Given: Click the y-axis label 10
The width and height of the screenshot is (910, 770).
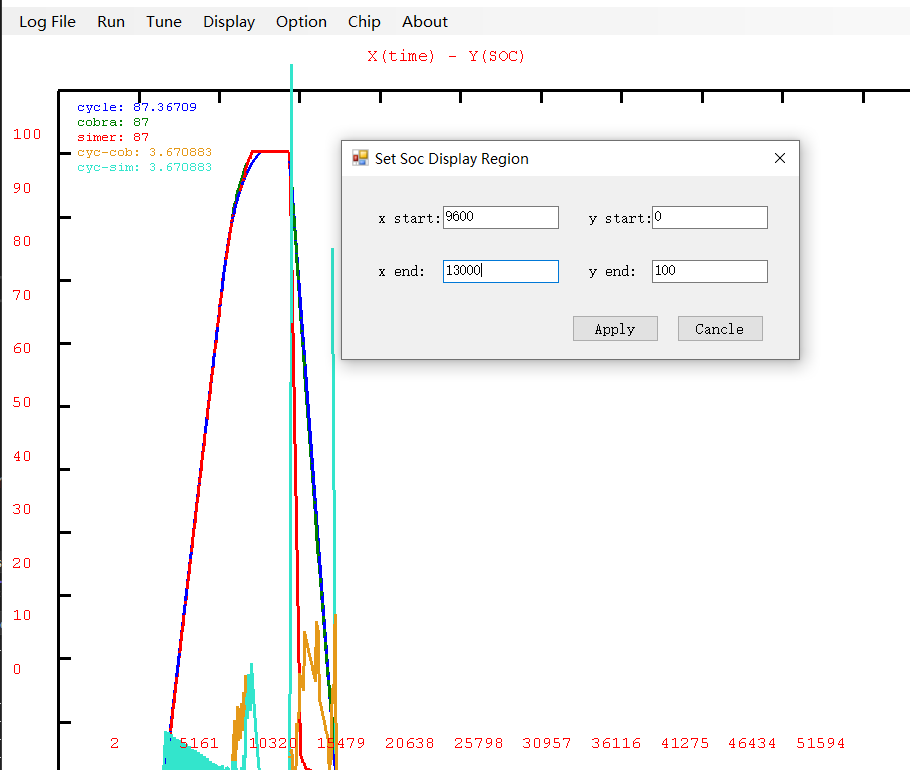Looking at the screenshot, I should [x=22, y=615].
